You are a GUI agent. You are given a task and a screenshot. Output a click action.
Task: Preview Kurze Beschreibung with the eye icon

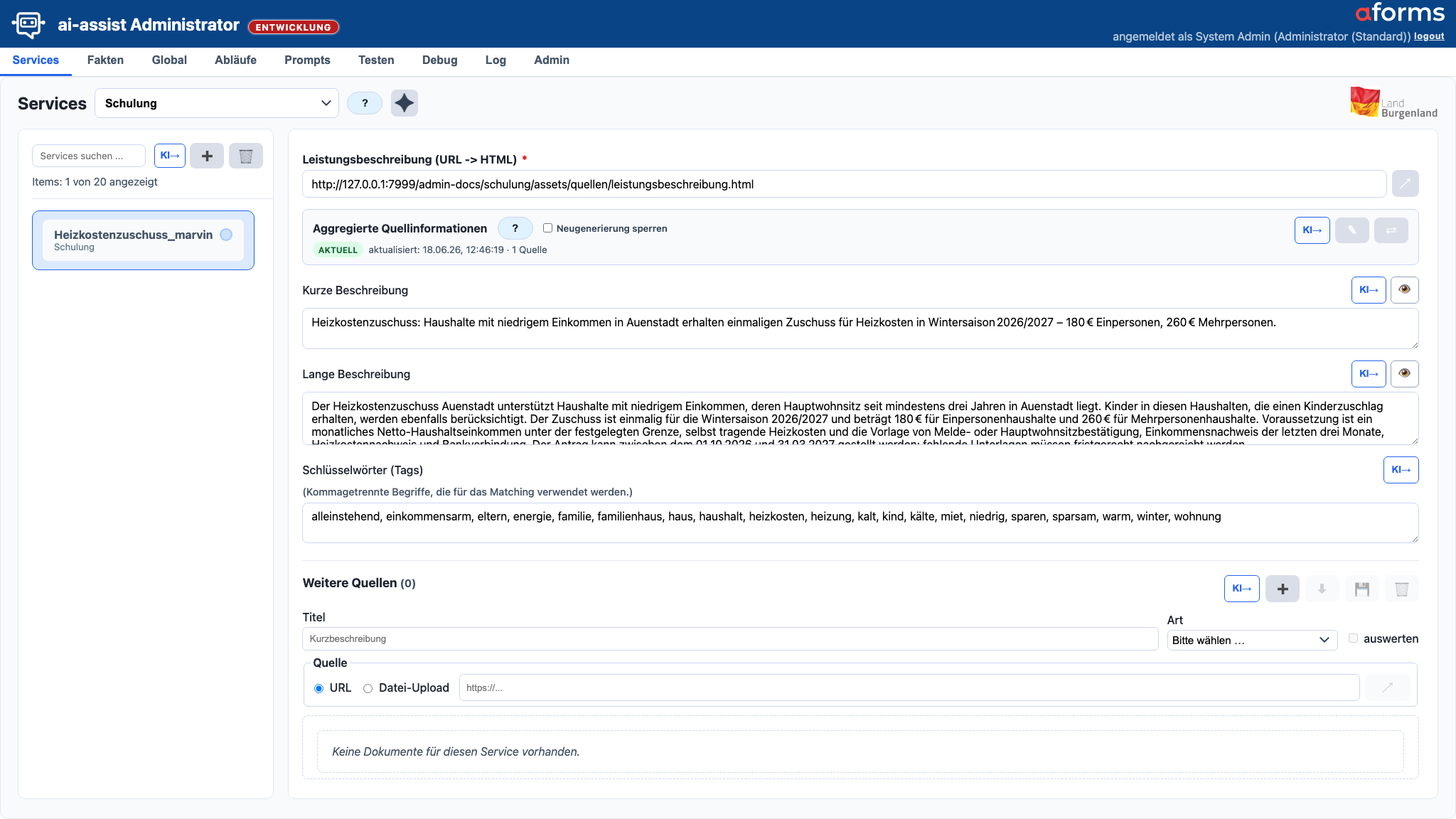click(1405, 290)
